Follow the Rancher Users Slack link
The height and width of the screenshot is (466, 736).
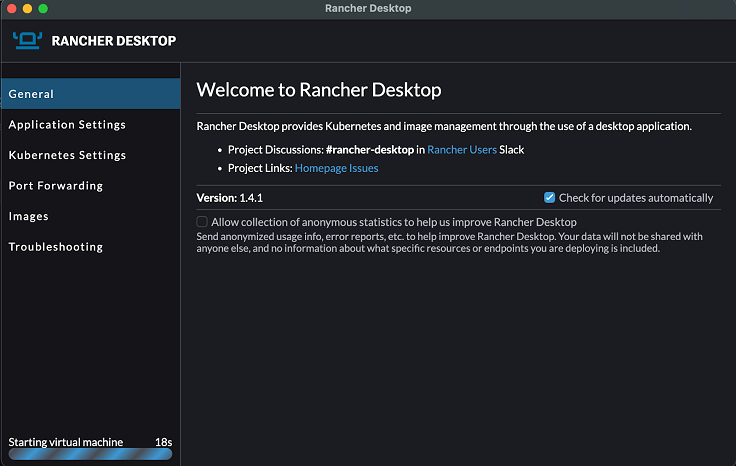[x=462, y=150]
